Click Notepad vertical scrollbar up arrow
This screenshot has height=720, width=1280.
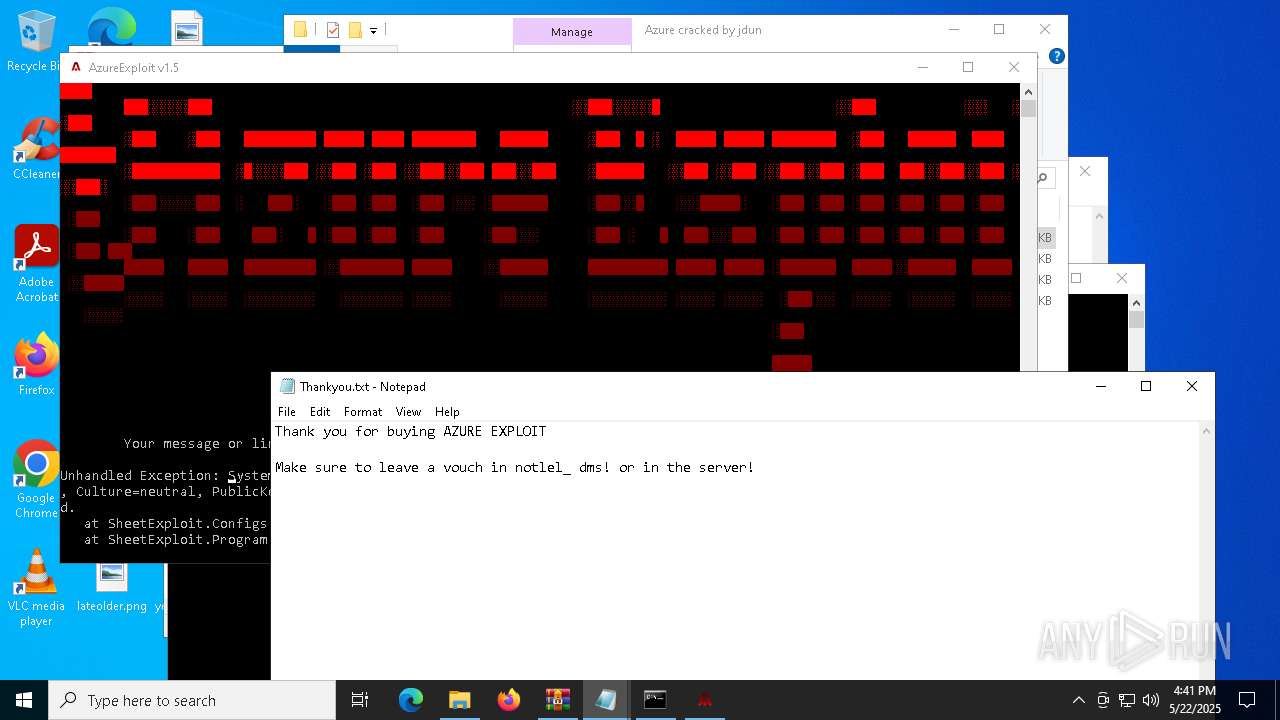[1206, 431]
